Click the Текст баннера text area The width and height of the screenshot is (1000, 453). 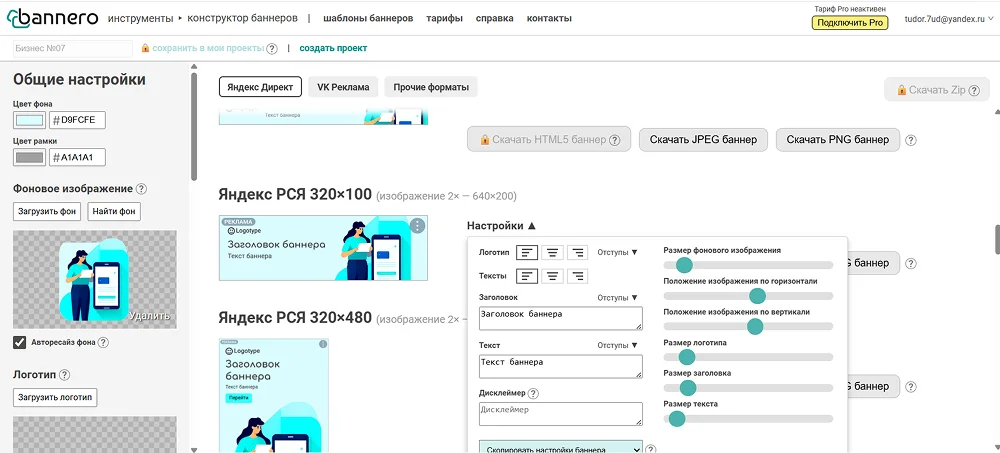click(x=561, y=366)
